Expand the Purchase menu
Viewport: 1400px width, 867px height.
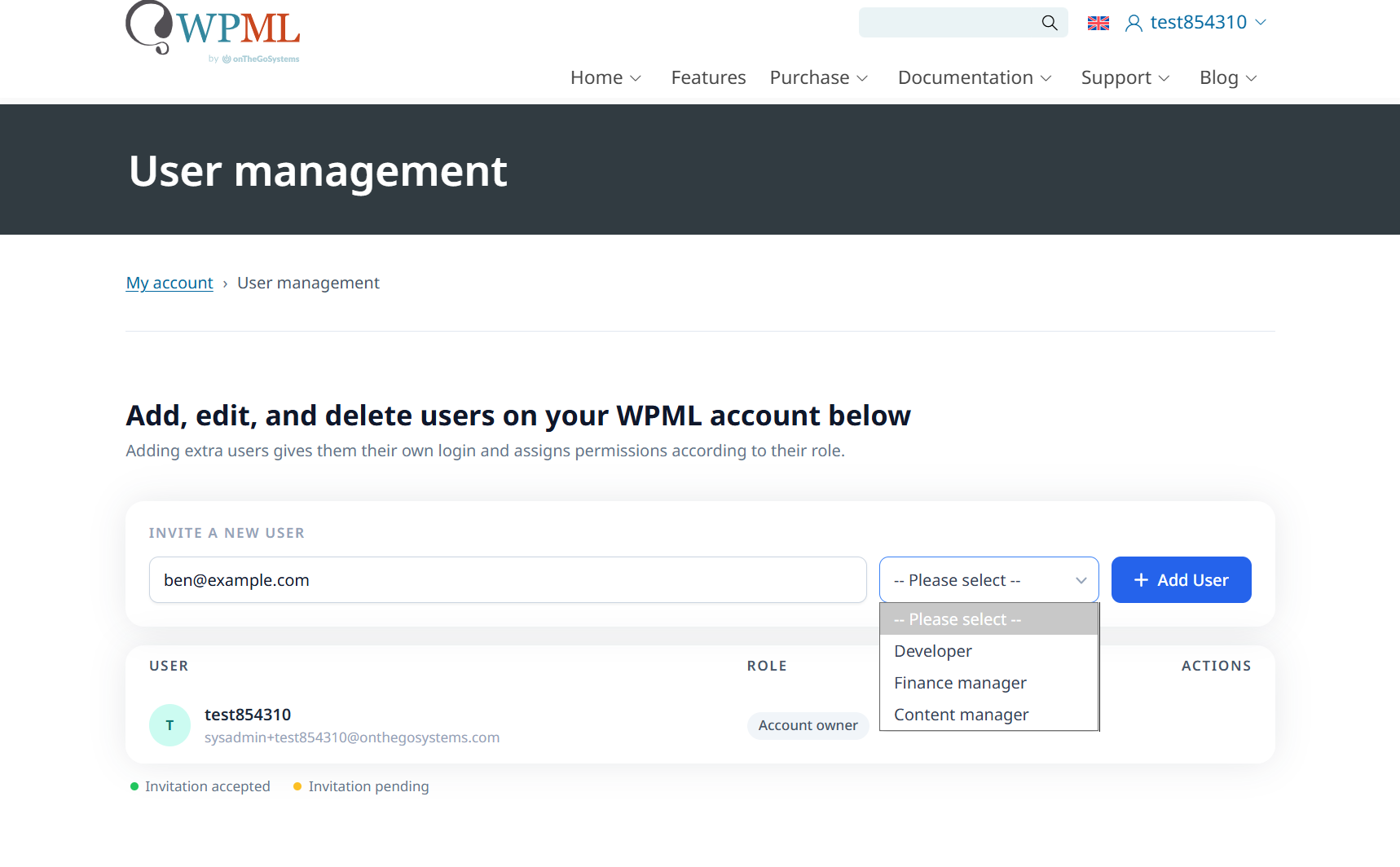point(818,77)
